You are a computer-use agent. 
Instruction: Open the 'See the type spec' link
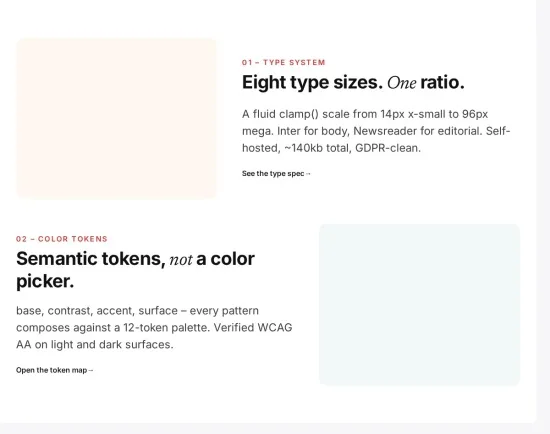pyautogui.click(x=276, y=174)
